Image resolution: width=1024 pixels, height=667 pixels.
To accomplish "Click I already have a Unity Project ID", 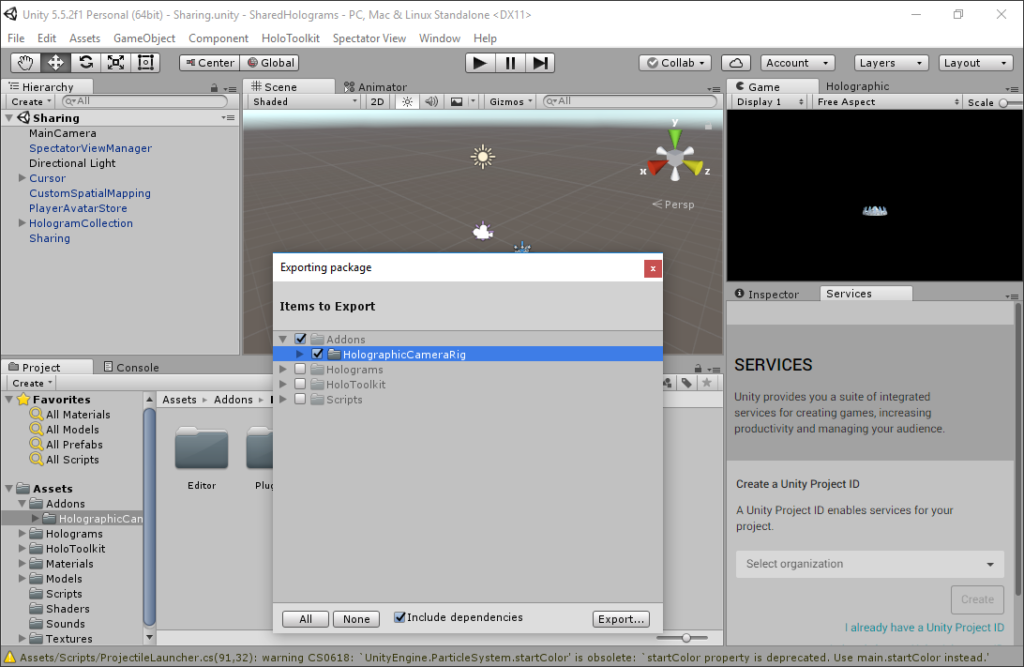I will pos(925,627).
